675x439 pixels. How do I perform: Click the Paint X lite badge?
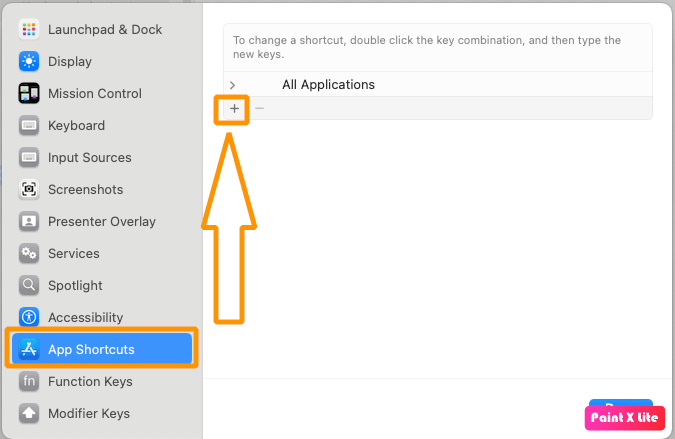point(623,418)
